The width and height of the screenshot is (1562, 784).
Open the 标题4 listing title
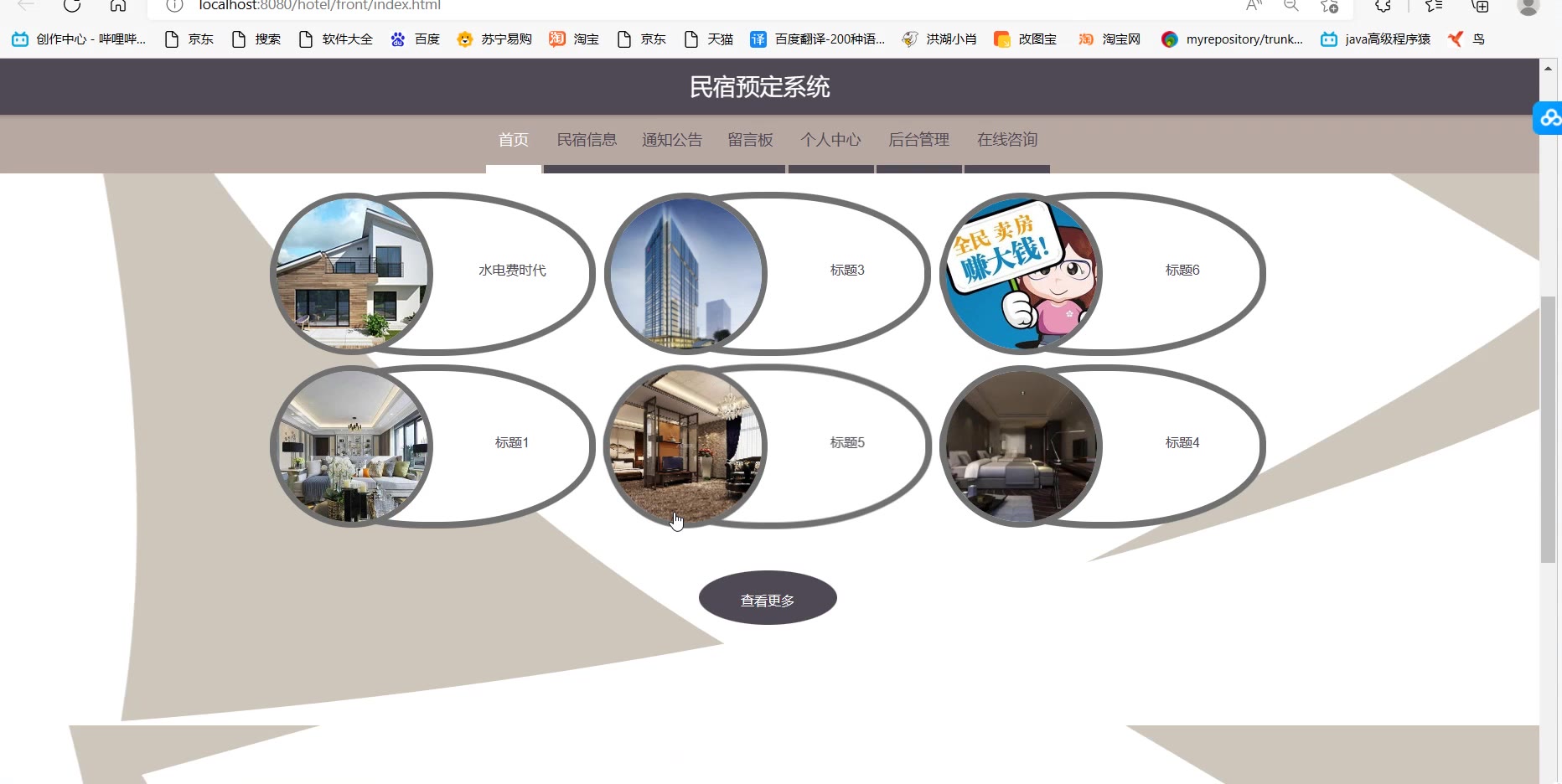(x=1182, y=443)
